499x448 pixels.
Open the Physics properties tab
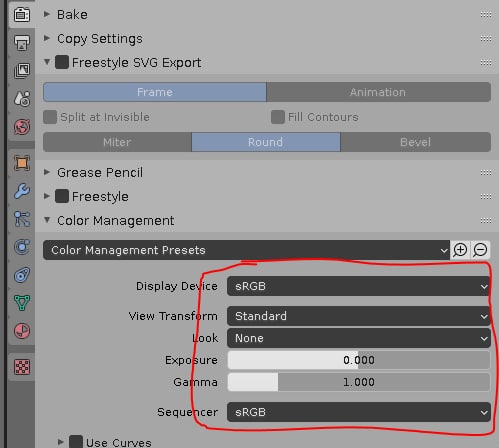pos(22,247)
